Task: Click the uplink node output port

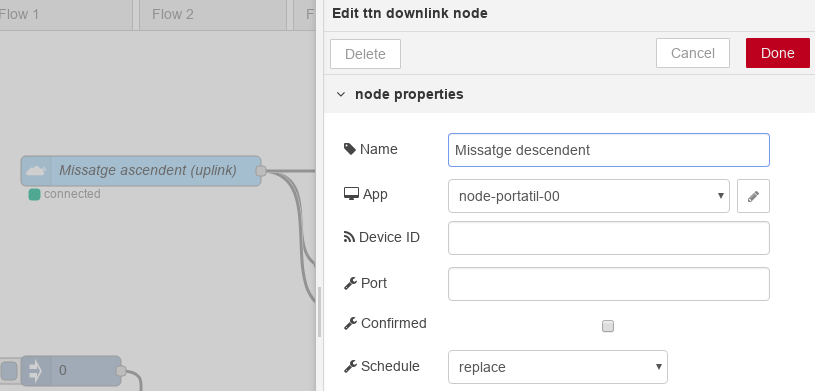Action: click(x=261, y=171)
